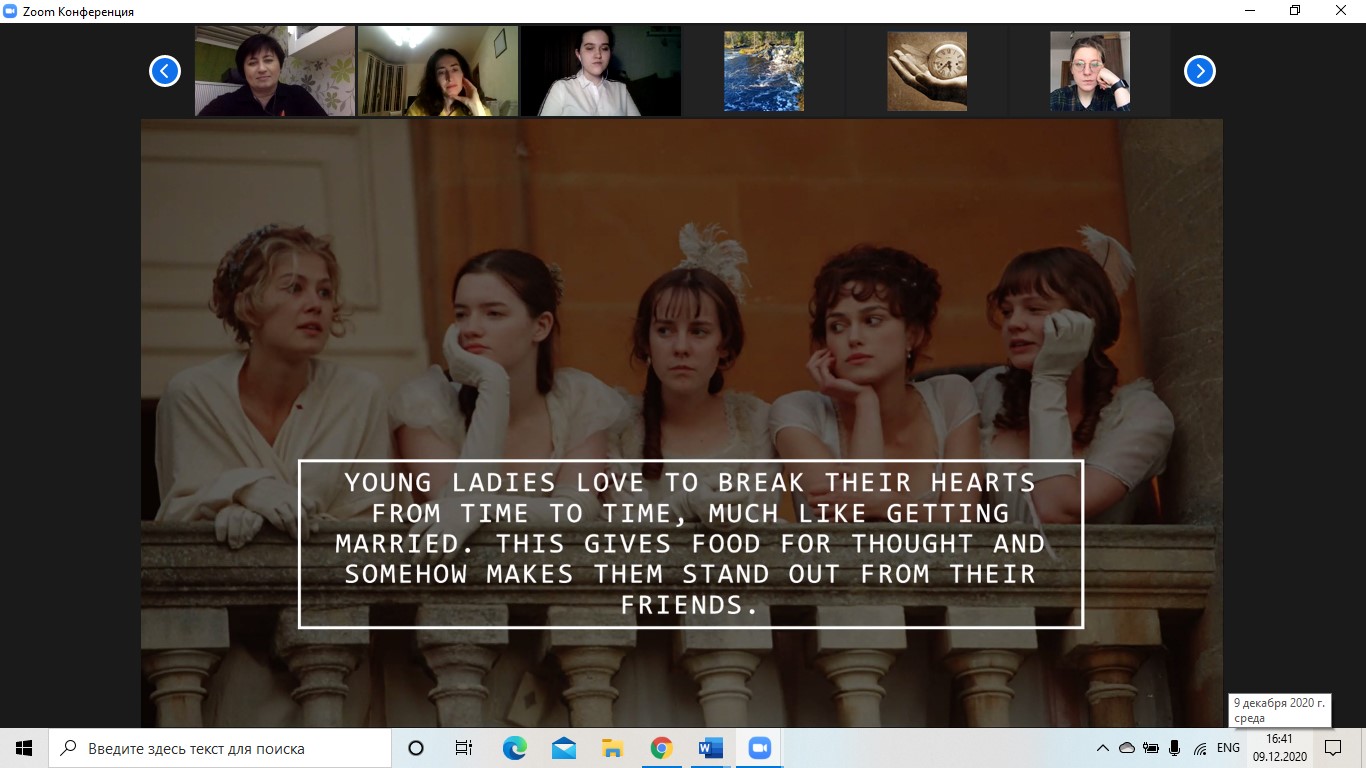Select the first participant video with wallpaper background

point(275,71)
